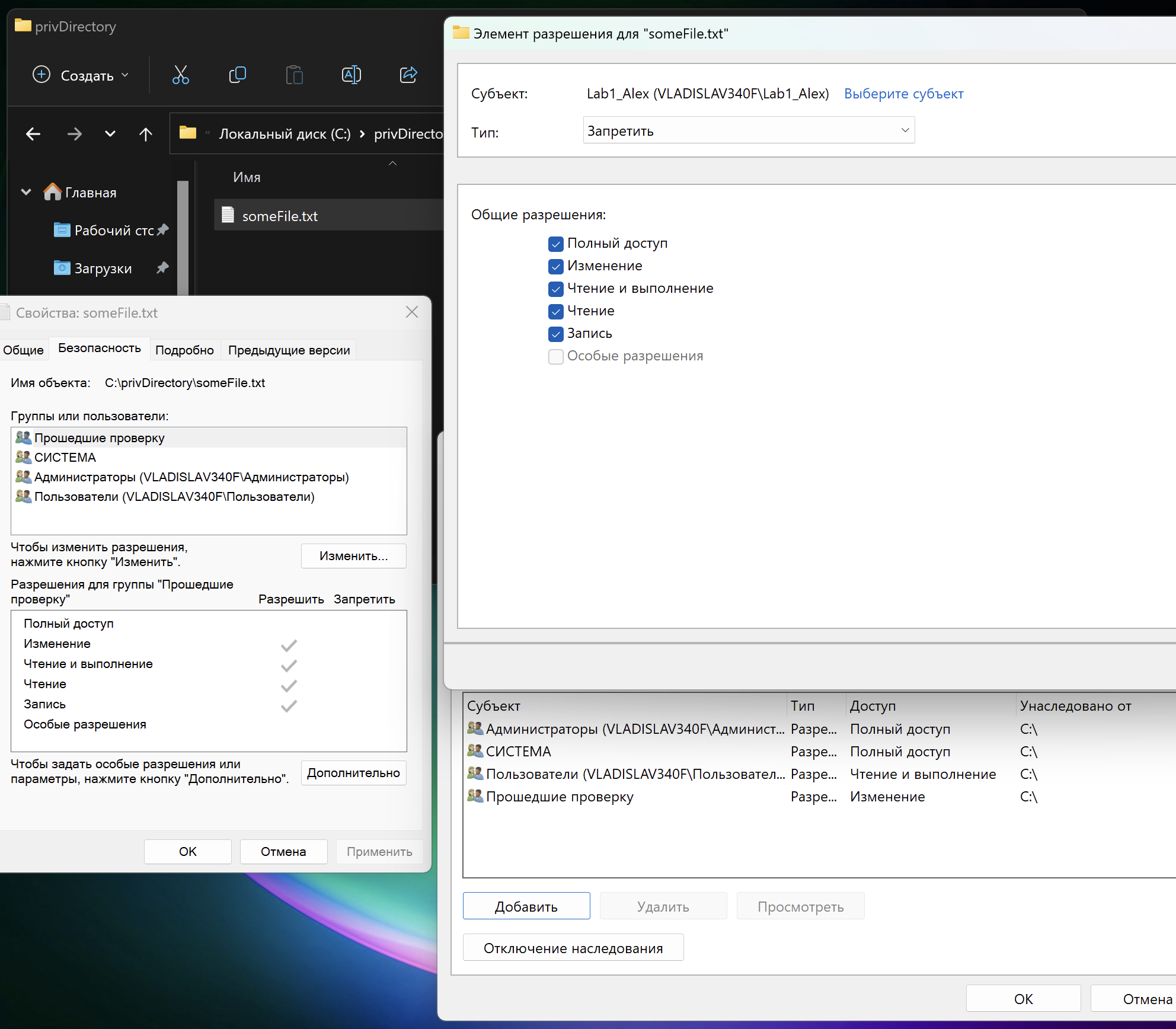Click the Copy icon in toolbar
1176x1029 pixels.
(x=238, y=75)
